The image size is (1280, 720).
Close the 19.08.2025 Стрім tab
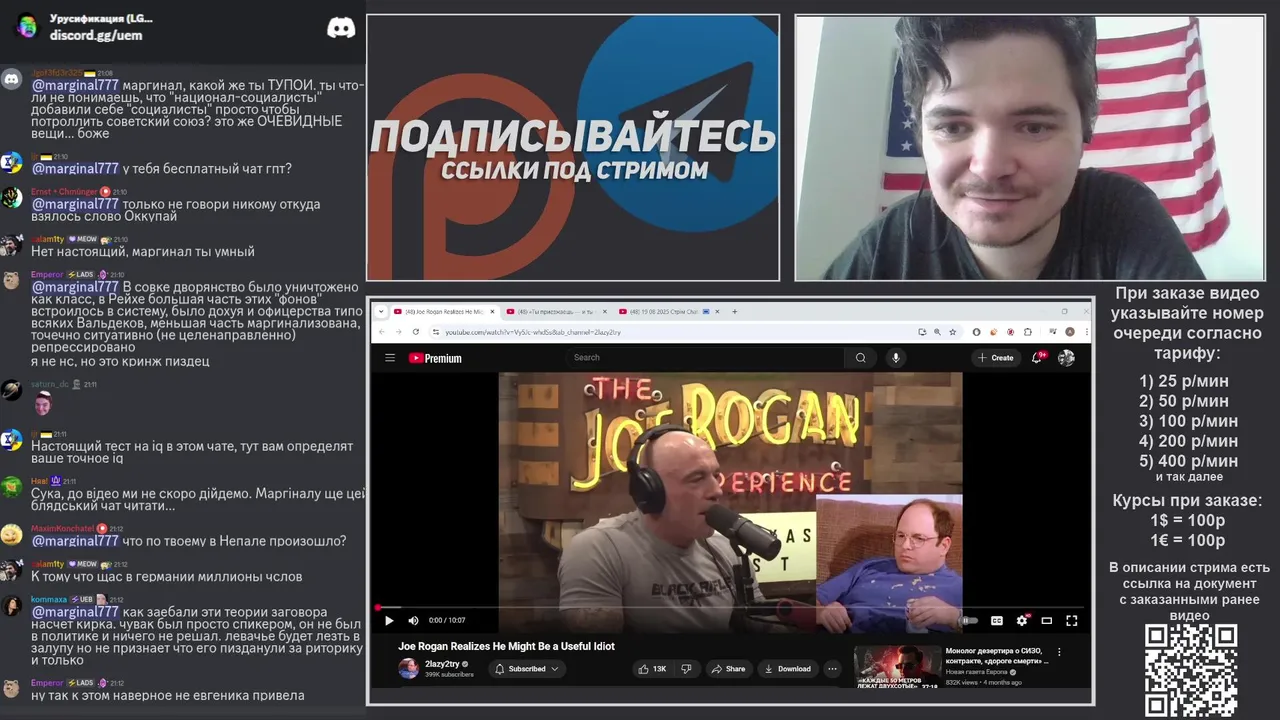(x=717, y=311)
